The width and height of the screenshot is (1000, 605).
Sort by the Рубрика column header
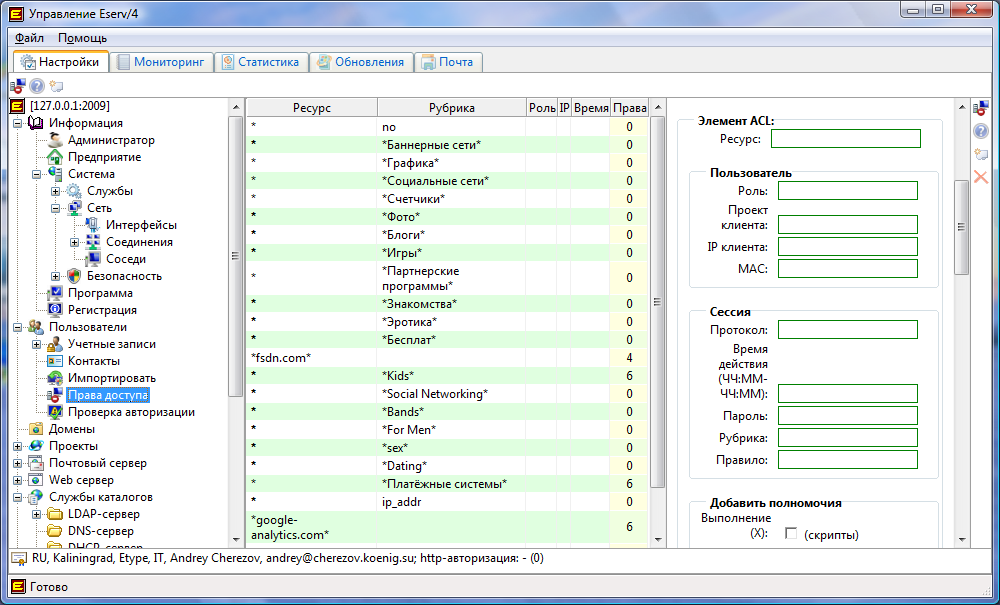coord(452,108)
